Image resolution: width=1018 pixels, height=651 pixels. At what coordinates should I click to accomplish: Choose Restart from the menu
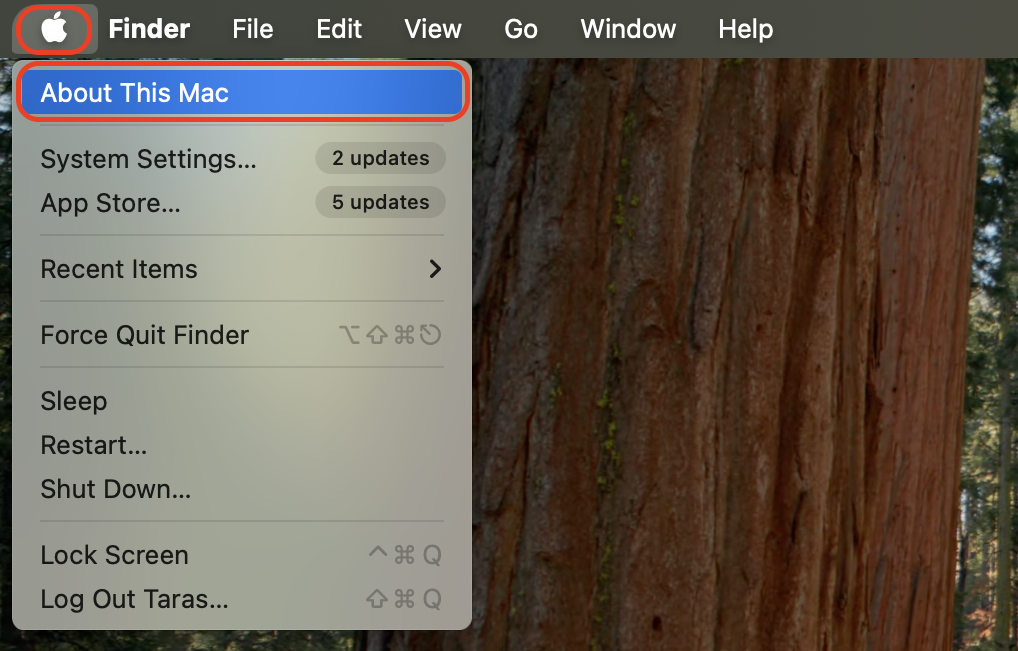[x=93, y=445]
